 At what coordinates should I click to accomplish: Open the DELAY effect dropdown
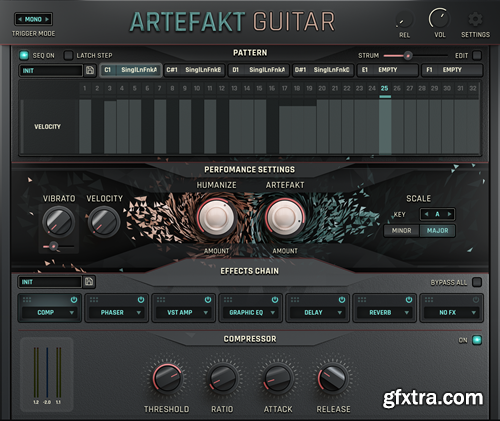[x=317, y=313]
